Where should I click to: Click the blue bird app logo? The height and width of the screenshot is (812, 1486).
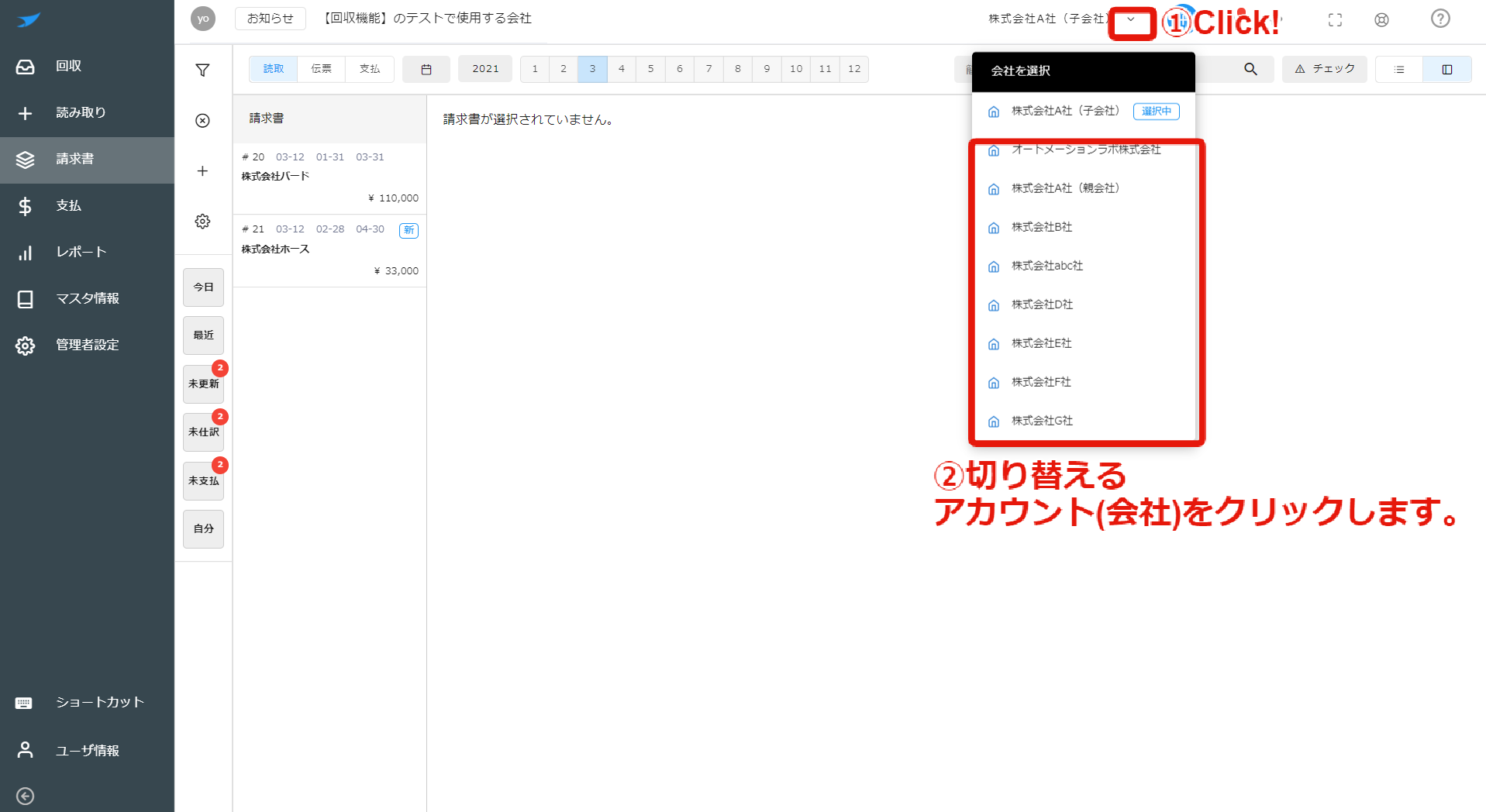(28, 20)
